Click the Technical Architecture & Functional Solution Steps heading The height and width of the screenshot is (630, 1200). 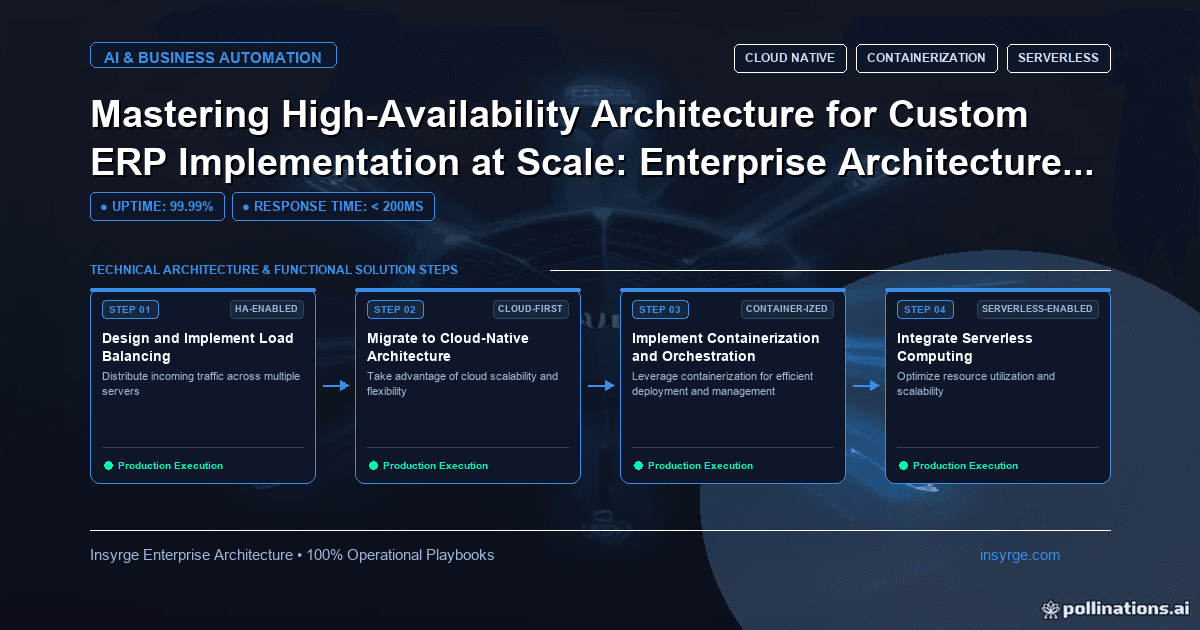[274, 270]
